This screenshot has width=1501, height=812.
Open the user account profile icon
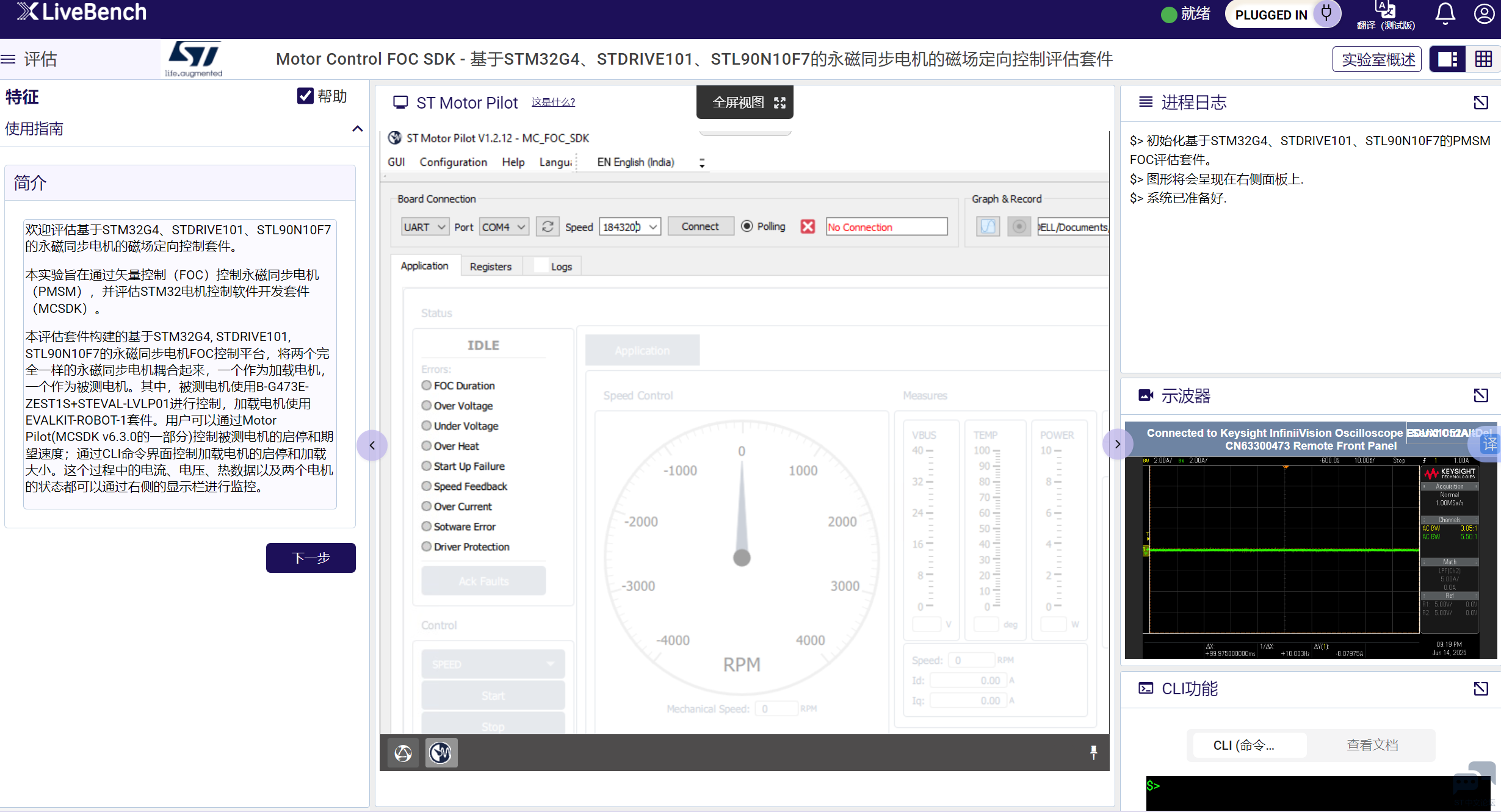click(1484, 14)
